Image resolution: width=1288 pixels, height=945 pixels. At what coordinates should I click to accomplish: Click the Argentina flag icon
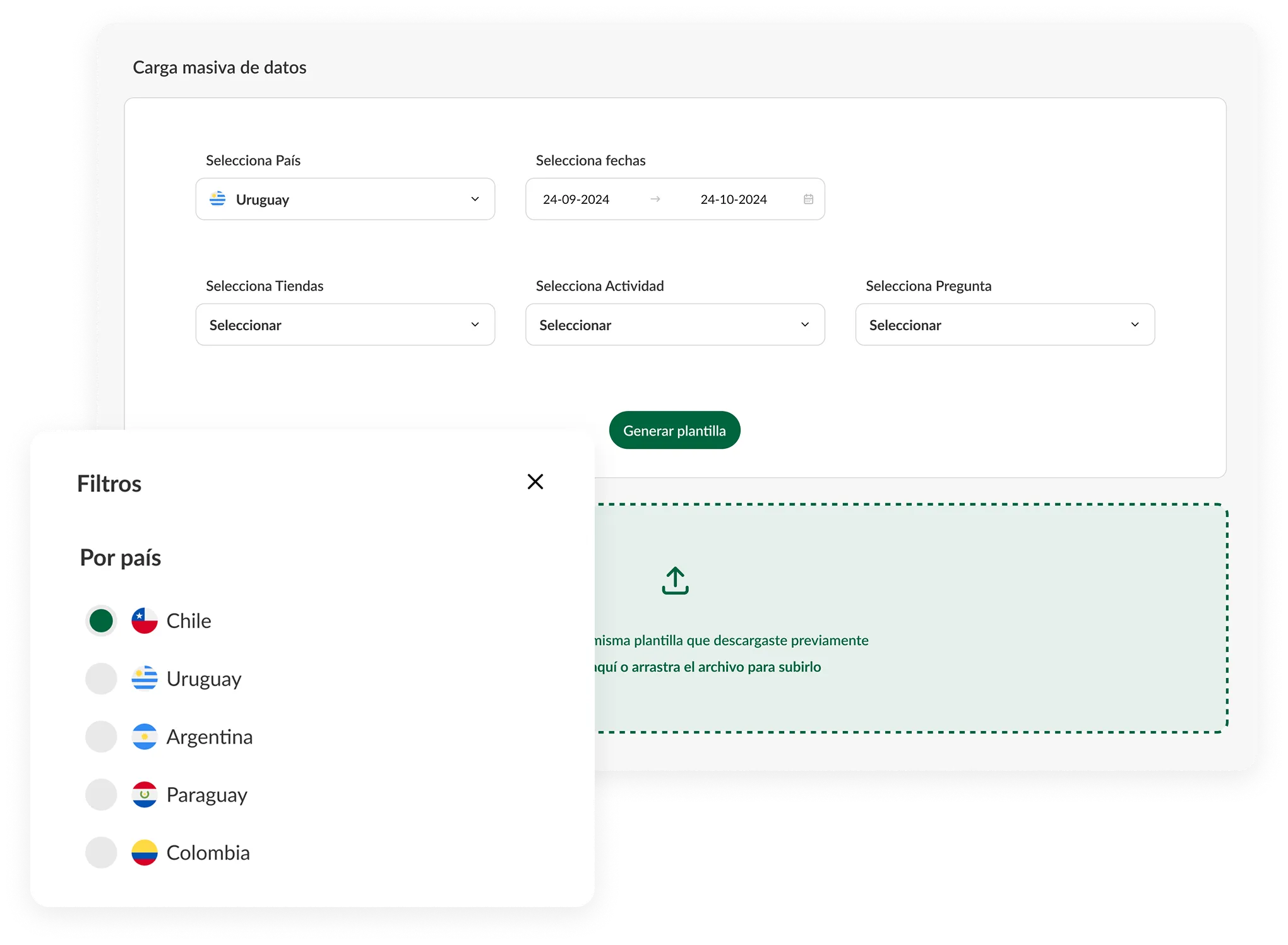[x=145, y=737]
